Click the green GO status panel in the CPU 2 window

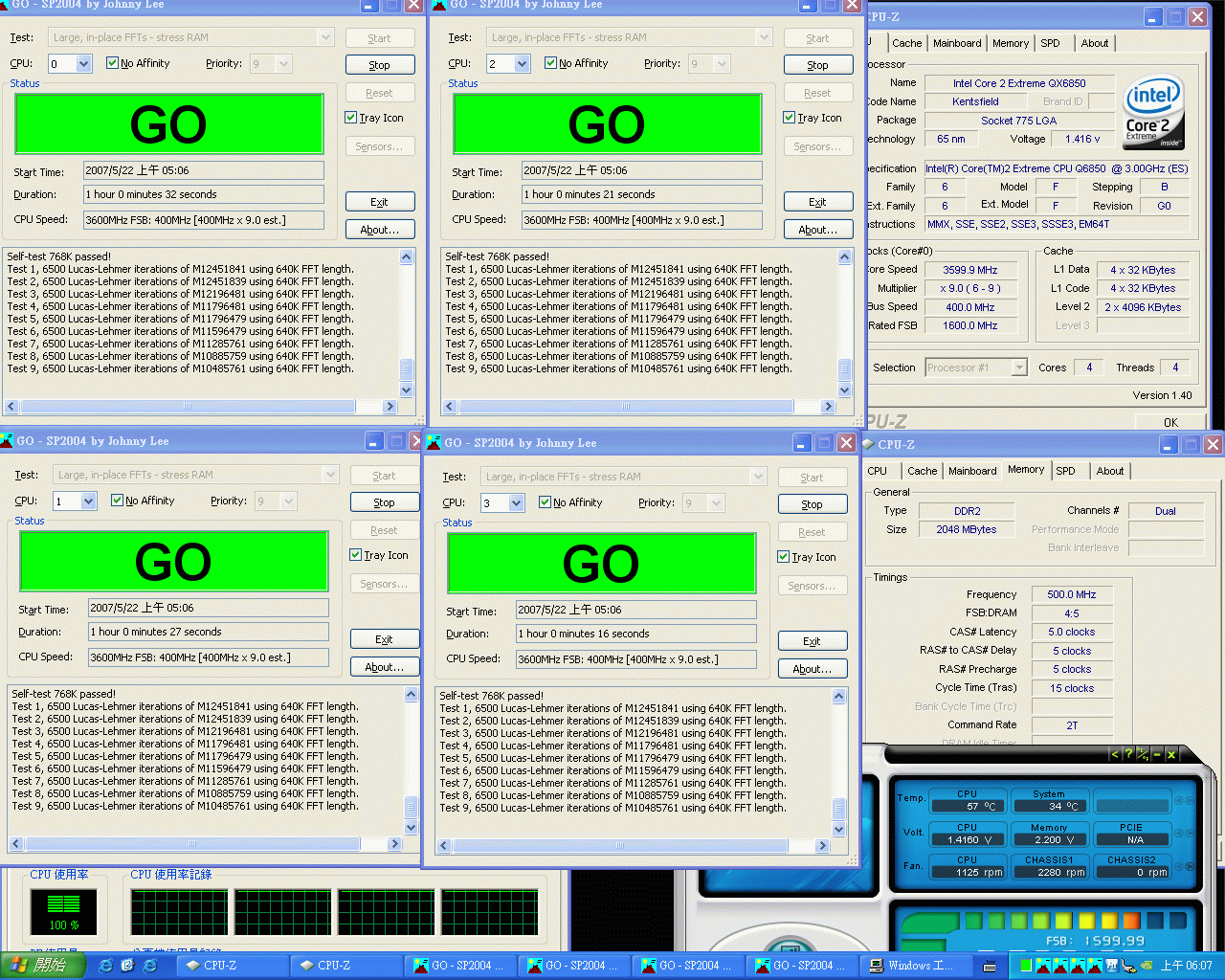608,123
